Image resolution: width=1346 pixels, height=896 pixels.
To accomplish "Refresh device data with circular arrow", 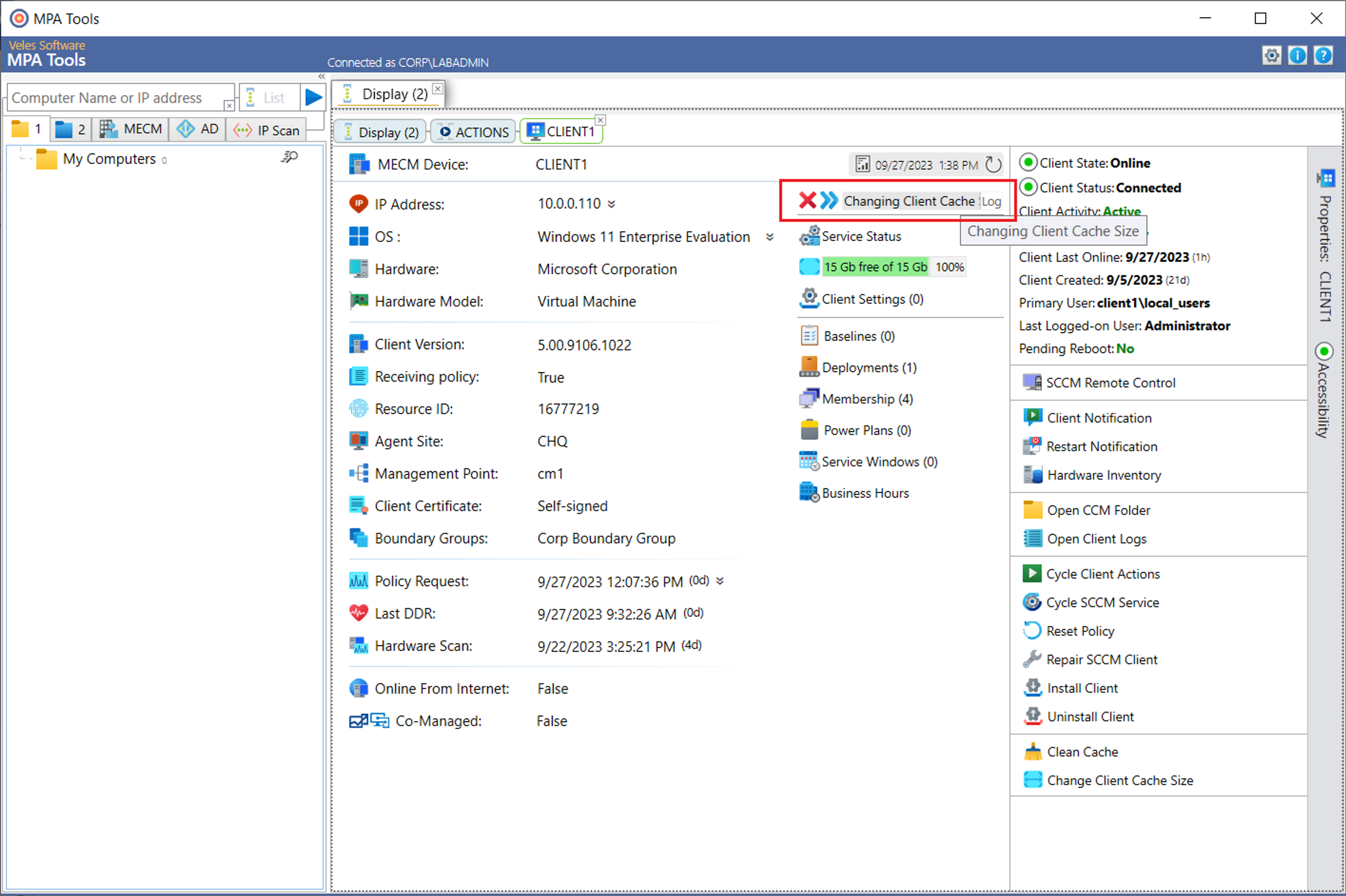I will 993,164.
